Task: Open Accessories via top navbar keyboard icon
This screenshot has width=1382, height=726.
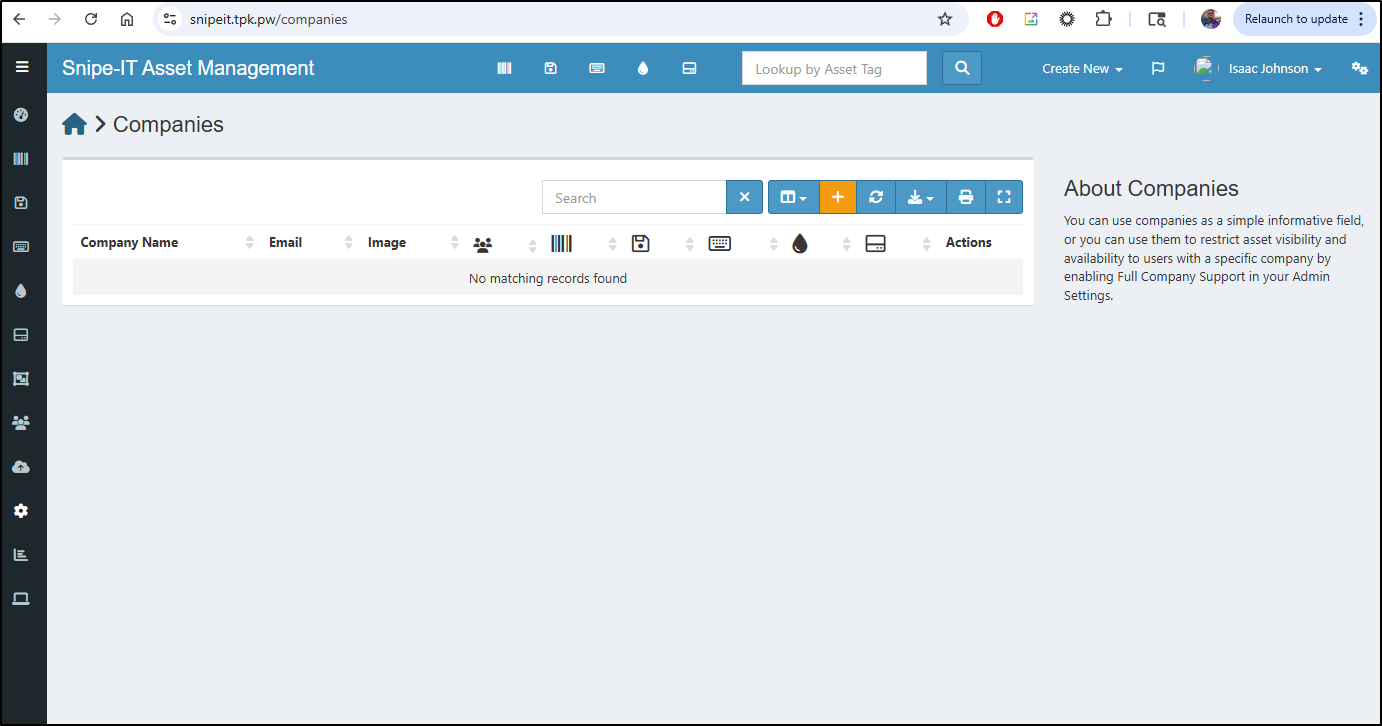Action: (x=596, y=68)
